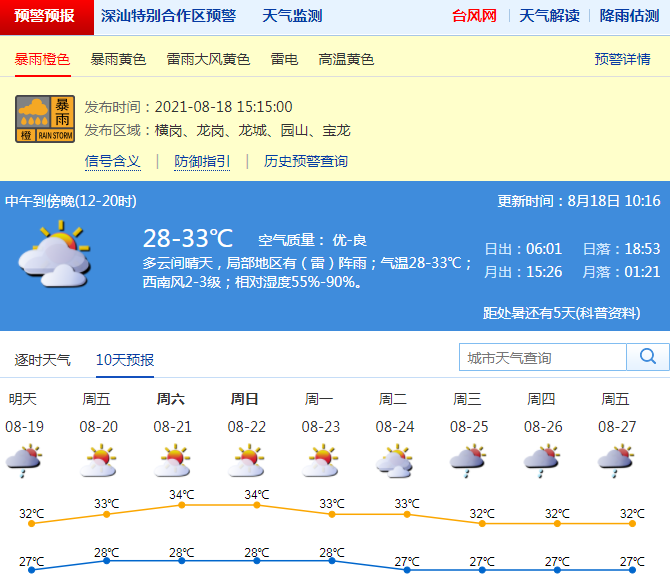670x582 pixels.
Task: Select the 雷雨大风黄色 warning tab
Action: [x=208, y=59]
